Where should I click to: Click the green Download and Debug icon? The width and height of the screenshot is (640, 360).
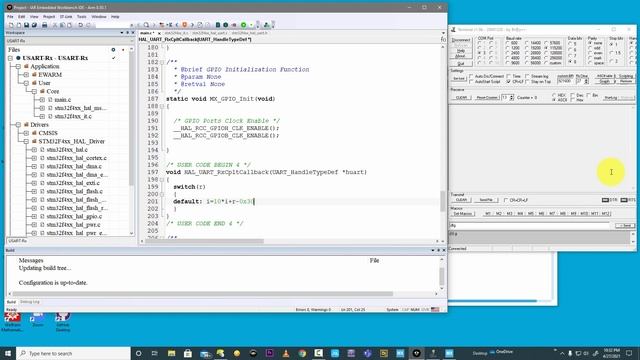click(x=244, y=25)
